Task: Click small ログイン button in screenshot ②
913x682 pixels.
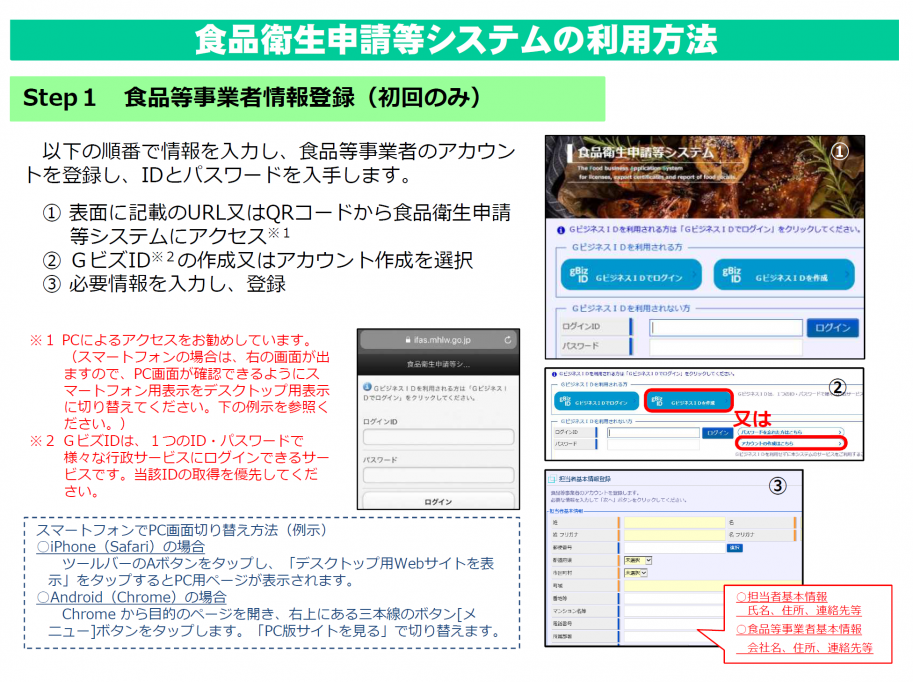Action: pyautogui.click(x=717, y=433)
